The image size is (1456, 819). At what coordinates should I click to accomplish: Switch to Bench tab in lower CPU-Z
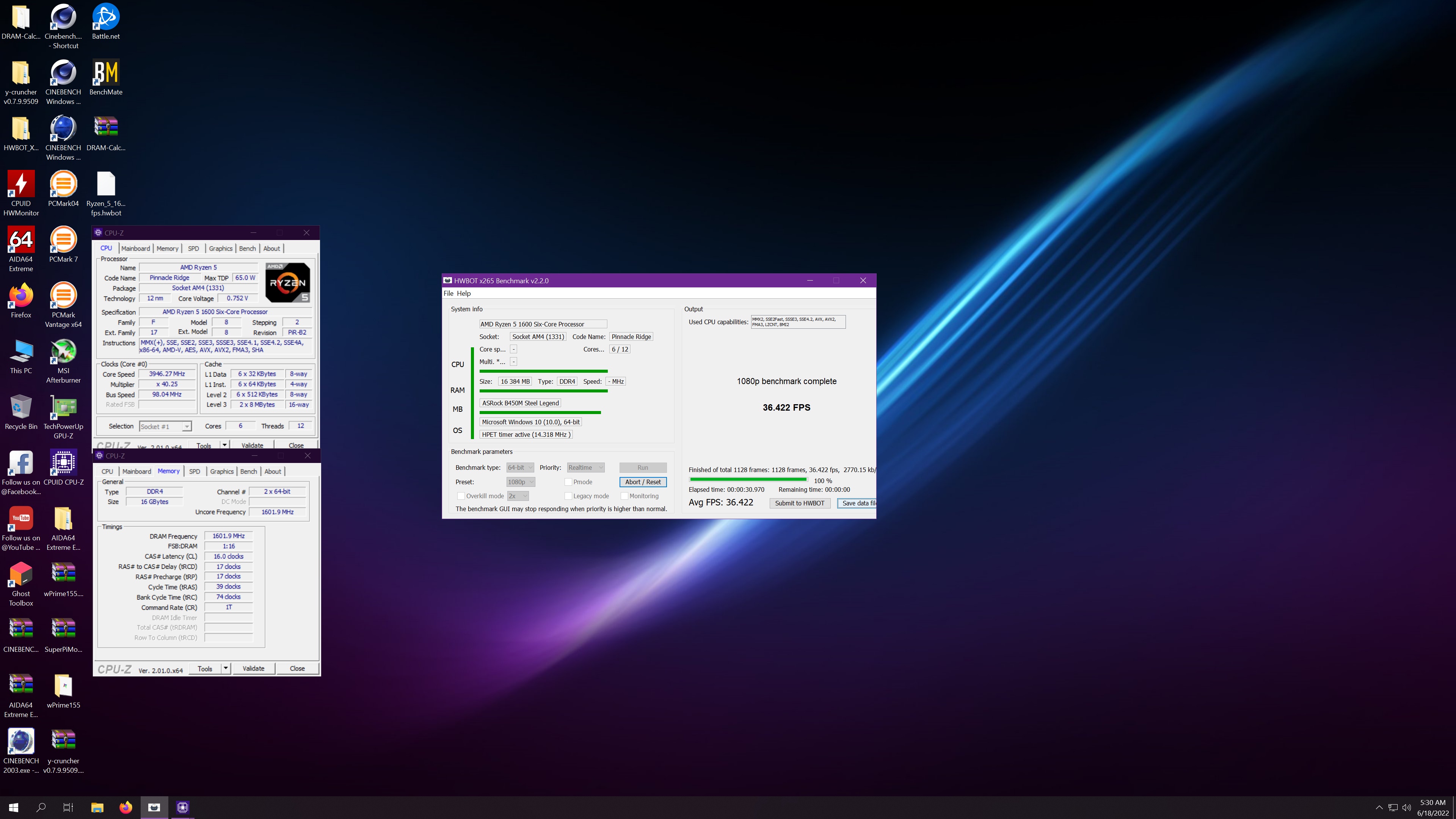pyautogui.click(x=249, y=471)
